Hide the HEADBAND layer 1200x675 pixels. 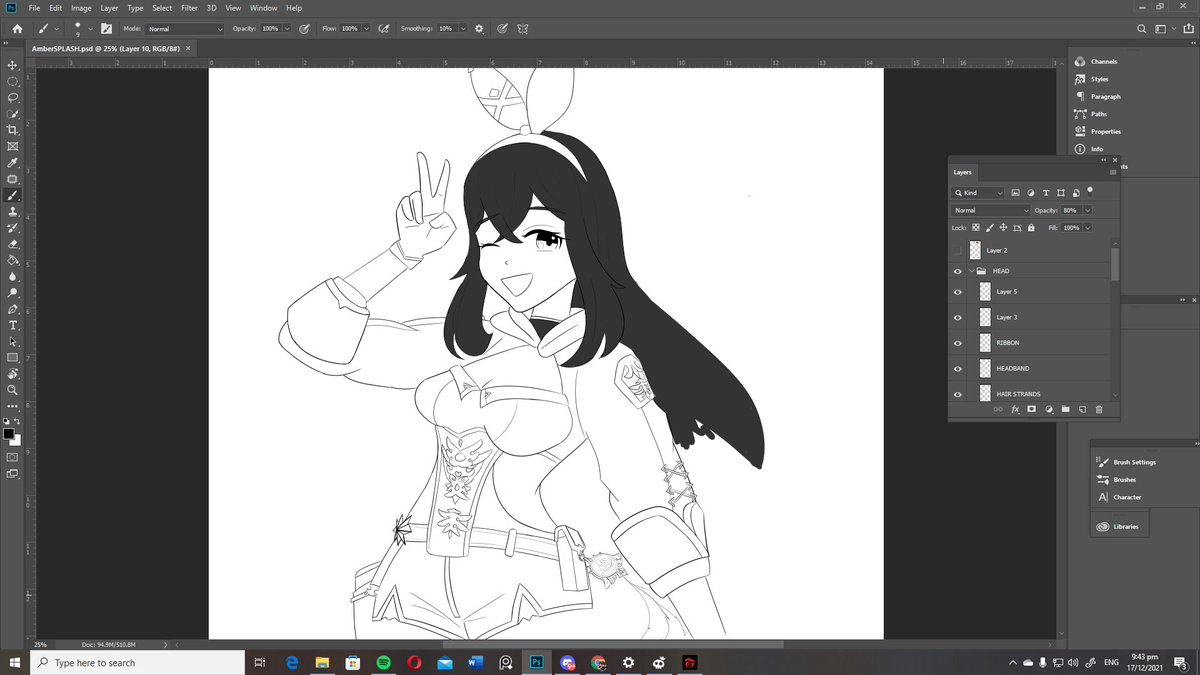pyautogui.click(x=958, y=368)
